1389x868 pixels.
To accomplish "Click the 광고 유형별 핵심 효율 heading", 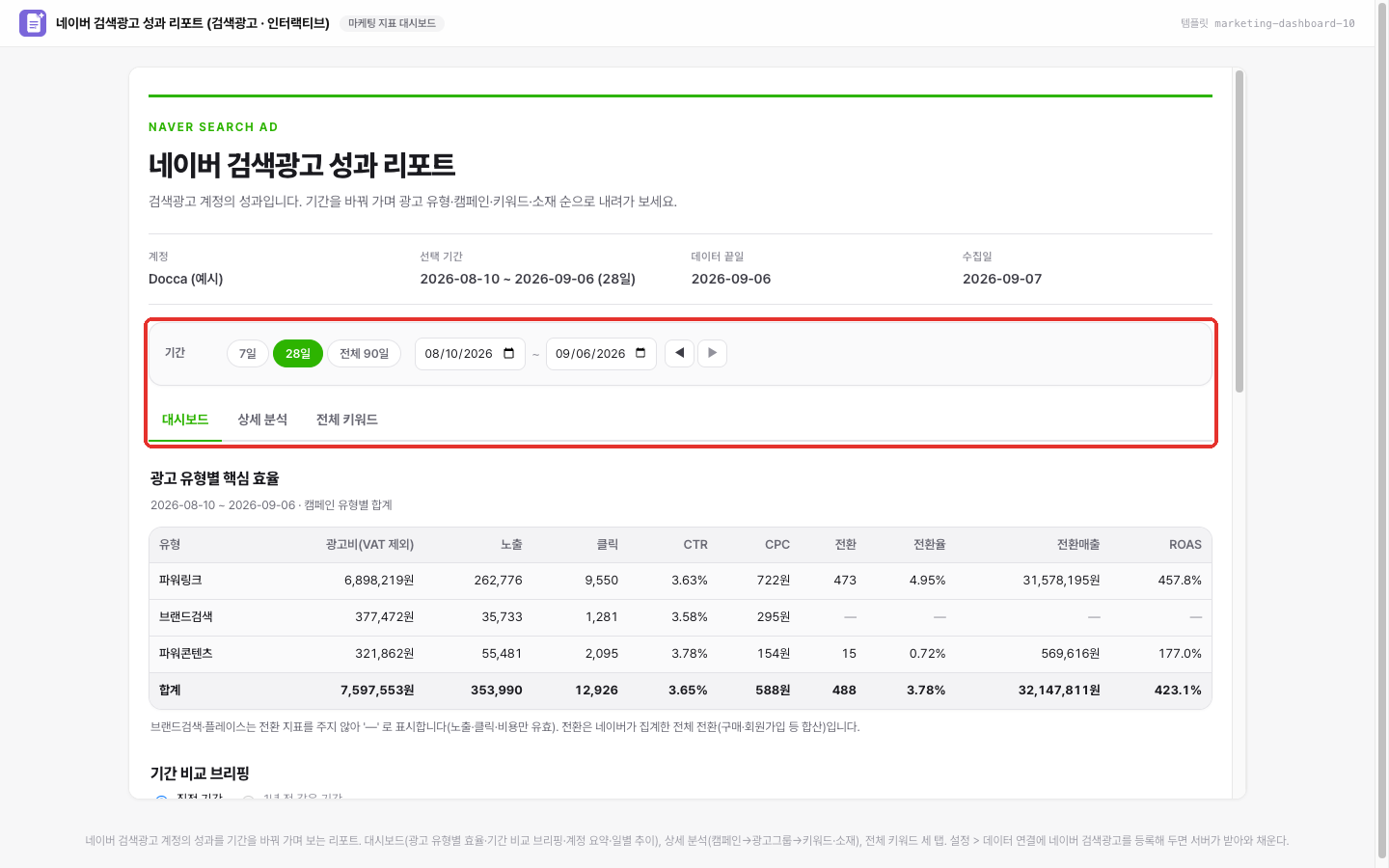I will (215, 478).
